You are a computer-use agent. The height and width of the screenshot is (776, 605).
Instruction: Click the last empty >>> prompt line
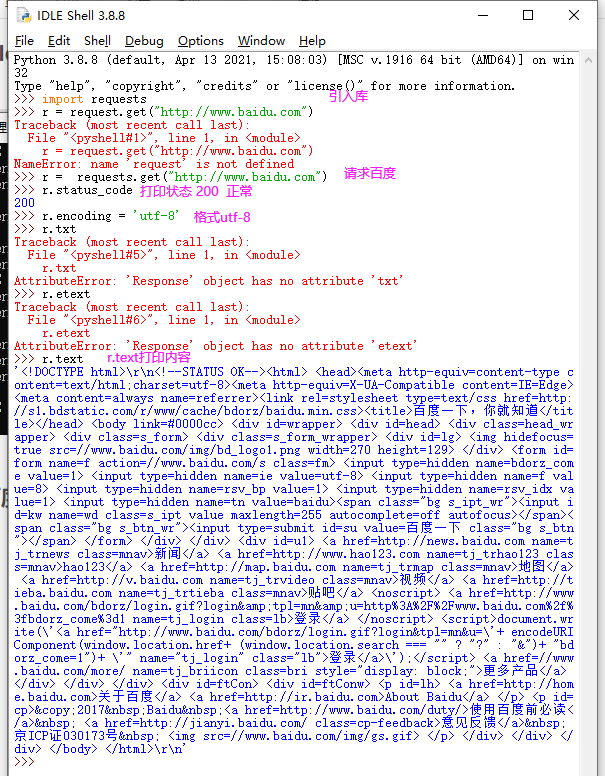tap(24, 762)
